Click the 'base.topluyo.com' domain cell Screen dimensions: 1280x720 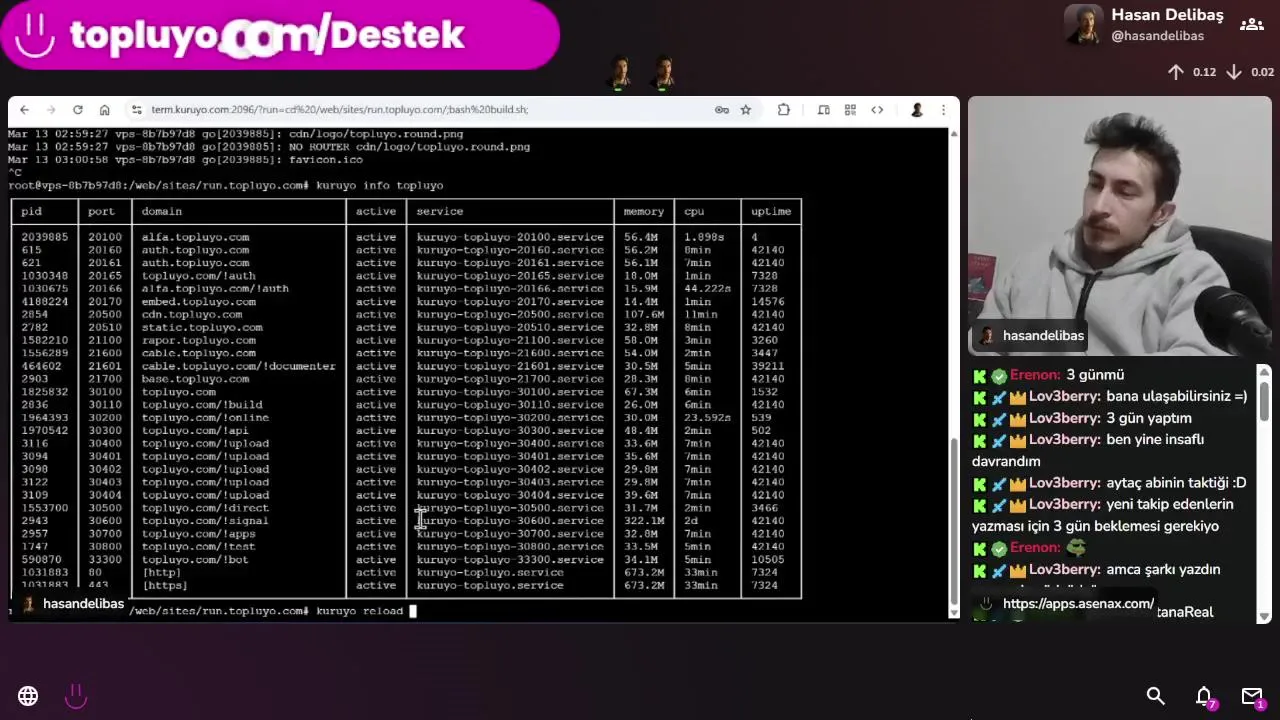195,379
